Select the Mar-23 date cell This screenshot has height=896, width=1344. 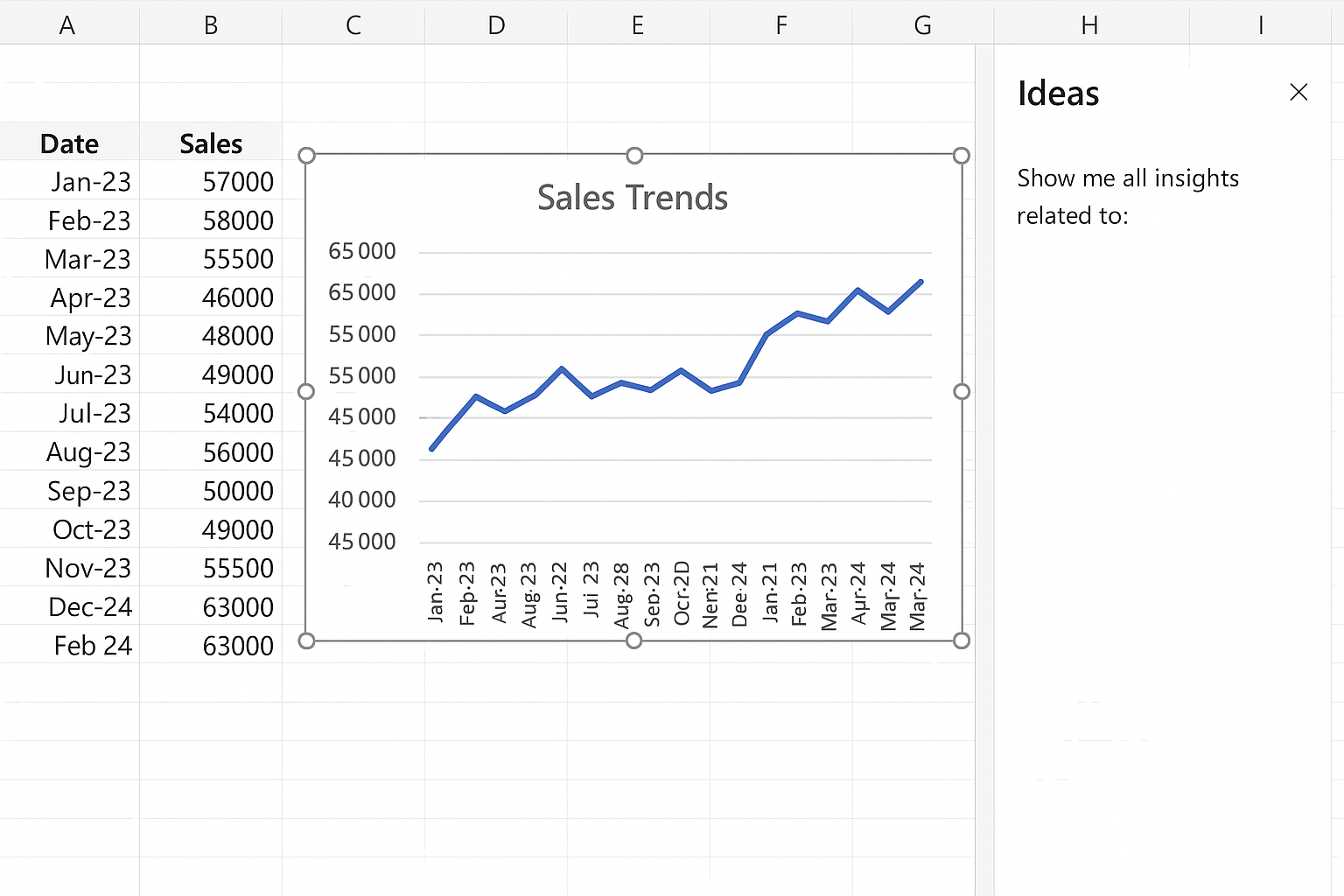pyautogui.click(x=69, y=258)
